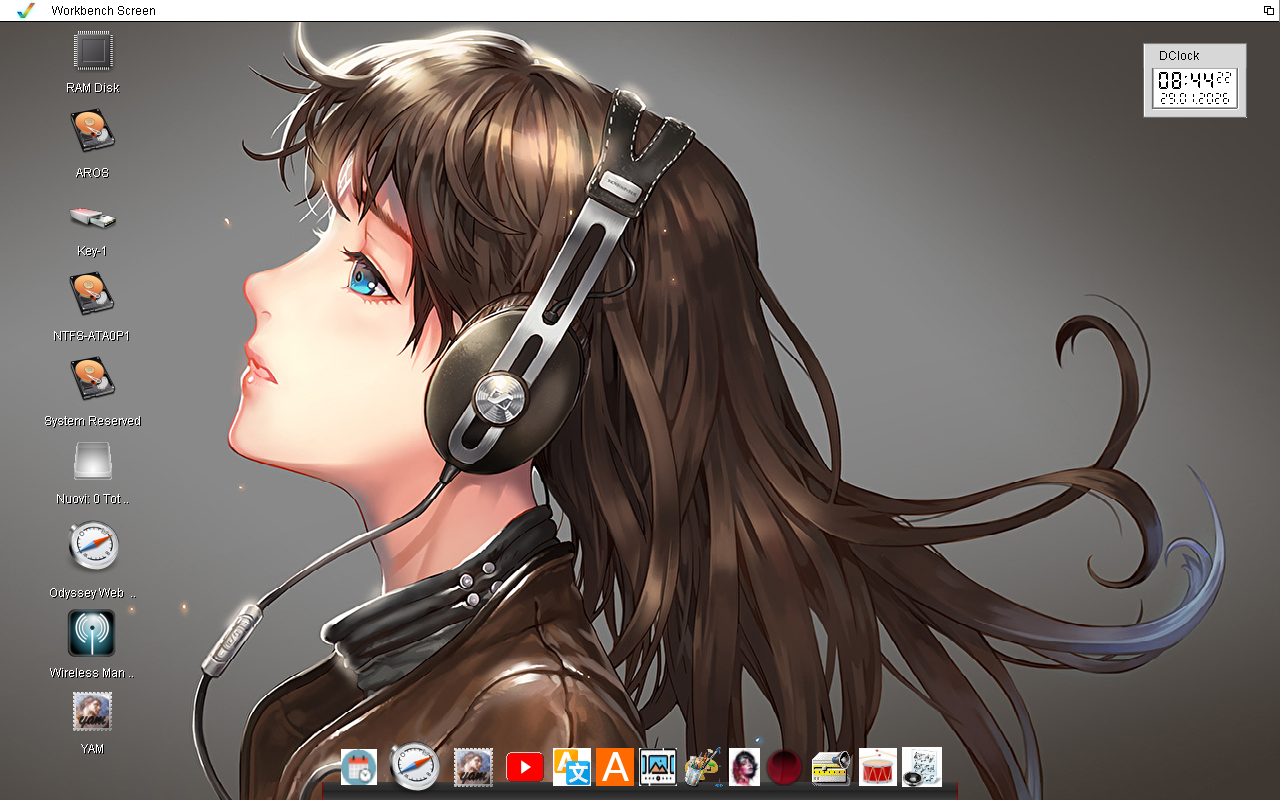This screenshot has height=800, width=1280.
Task: Click the screen depth gadget in title bar
Action: 1268,10
